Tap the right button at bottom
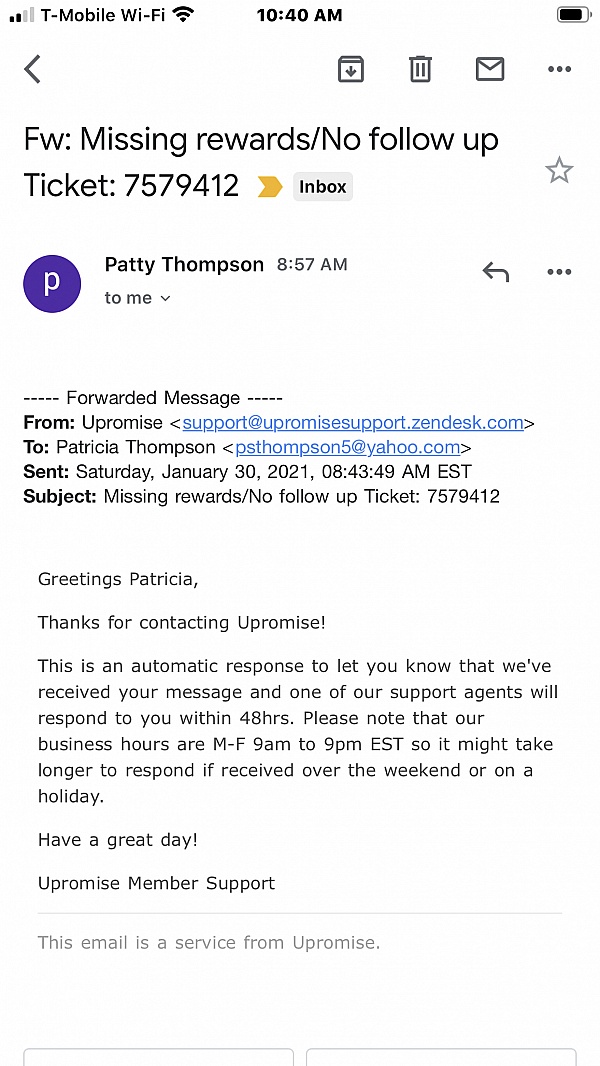The width and height of the screenshot is (600, 1066). tap(441, 1057)
